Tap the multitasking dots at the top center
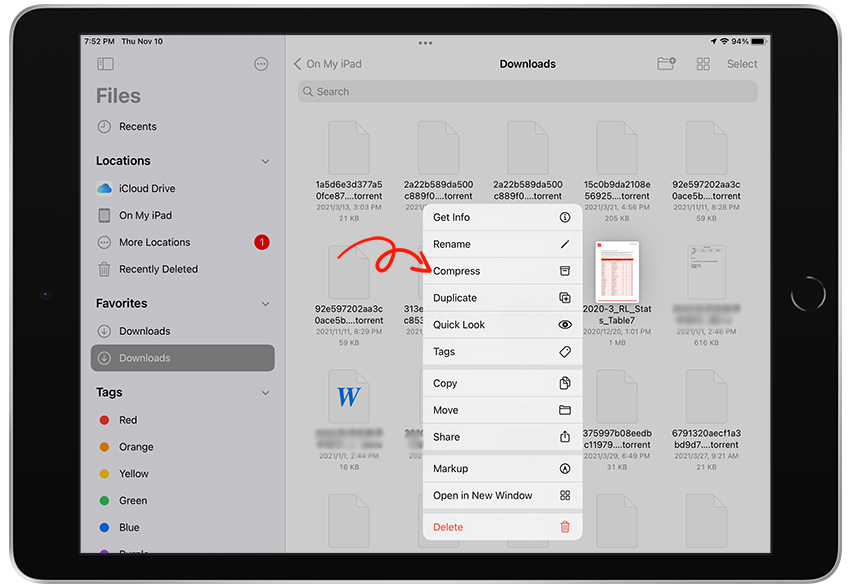 tap(424, 43)
